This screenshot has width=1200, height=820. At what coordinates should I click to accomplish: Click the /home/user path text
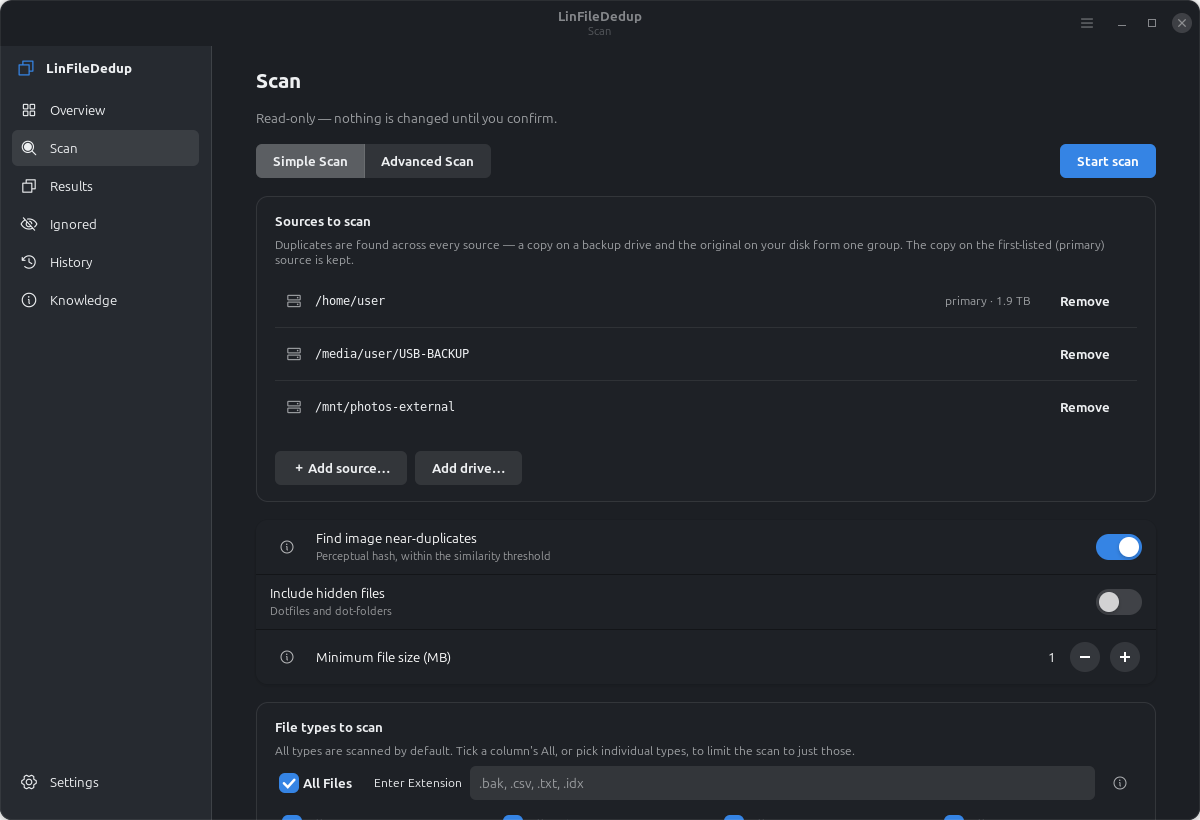tap(350, 301)
